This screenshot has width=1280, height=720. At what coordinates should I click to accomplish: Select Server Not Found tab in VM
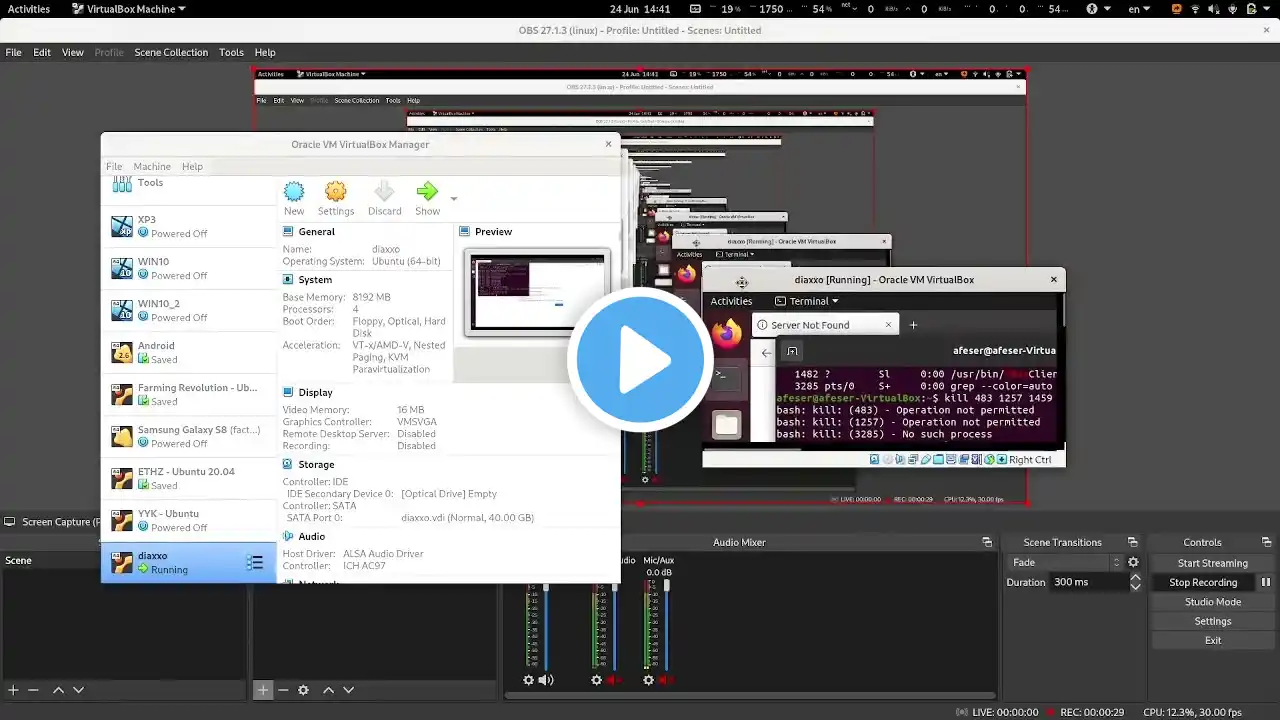pyautogui.click(x=825, y=325)
